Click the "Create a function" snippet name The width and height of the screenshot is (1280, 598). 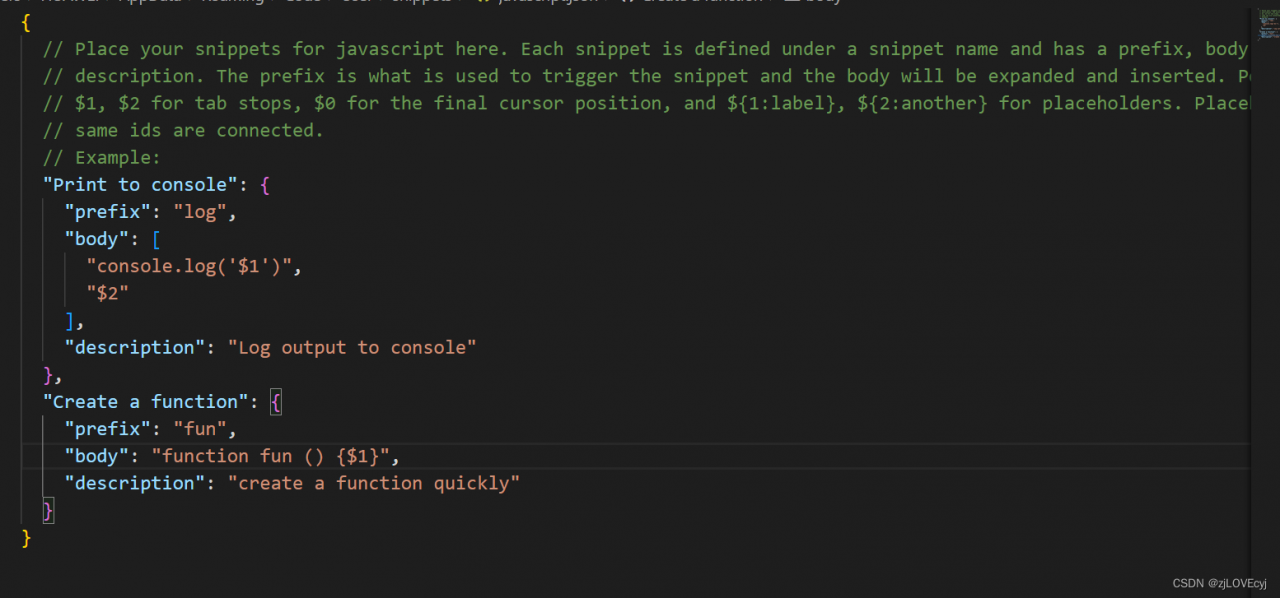[x=146, y=401]
